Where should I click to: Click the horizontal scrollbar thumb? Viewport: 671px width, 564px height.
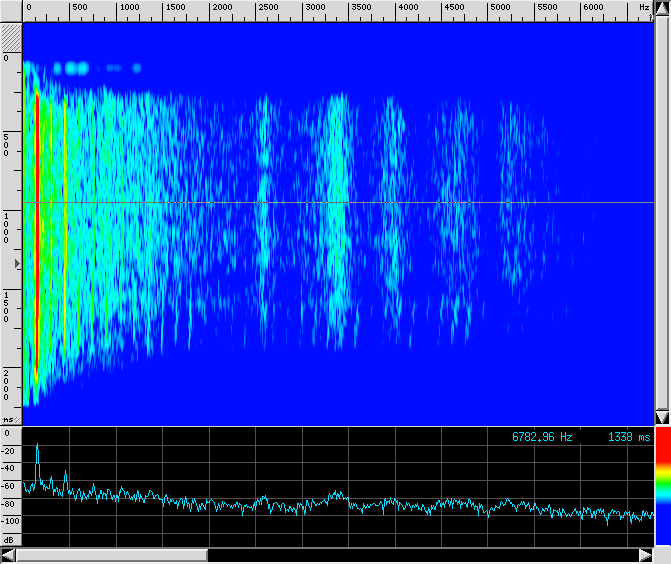point(112,555)
